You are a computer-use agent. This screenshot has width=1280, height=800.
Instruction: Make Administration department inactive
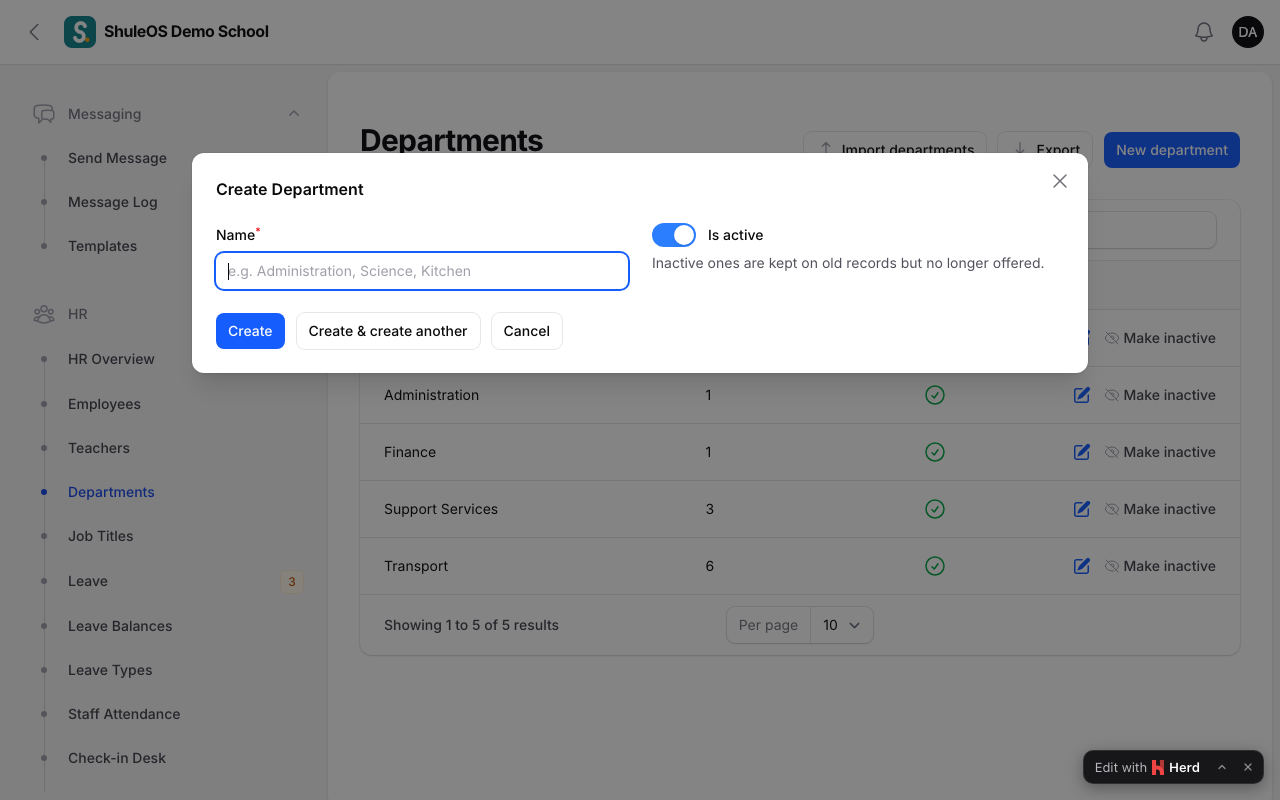pos(1160,395)
